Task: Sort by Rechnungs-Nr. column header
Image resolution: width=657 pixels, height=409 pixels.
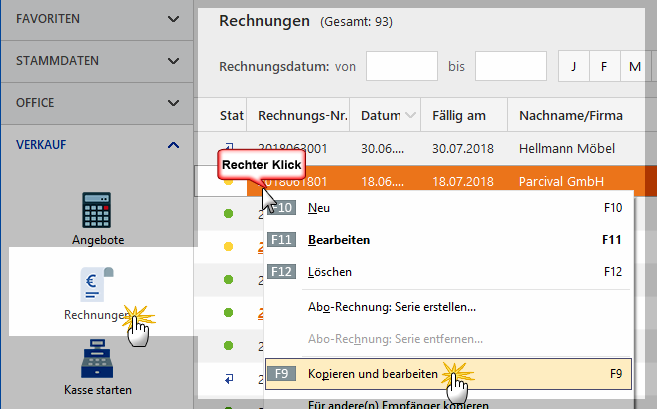Action: click(x=298, y=115)
